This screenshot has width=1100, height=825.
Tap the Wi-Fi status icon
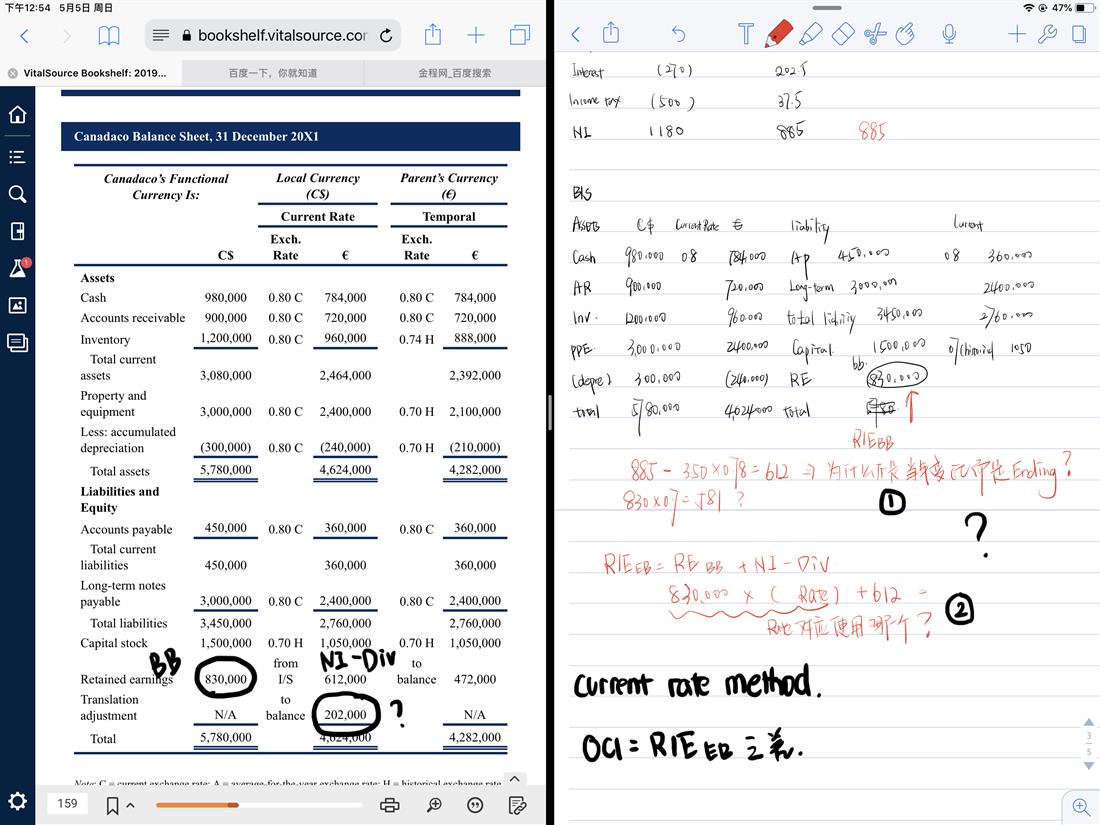pyautogui.click(x=1028, y=8)
